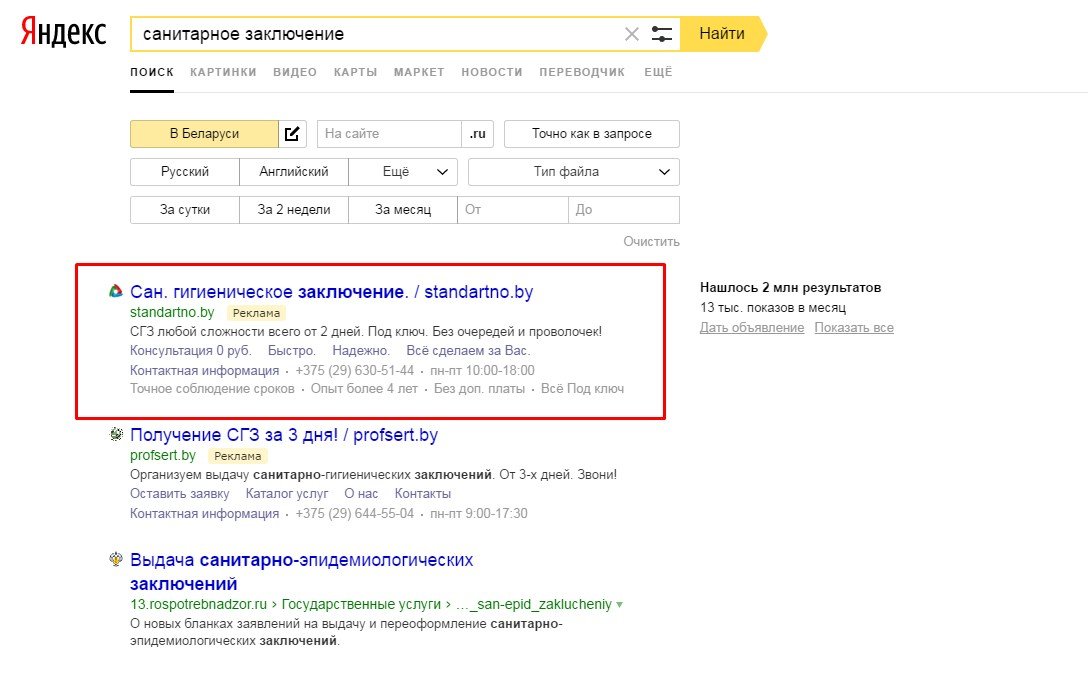
Task: Click the Найти search button
Action: coord(722,34)
